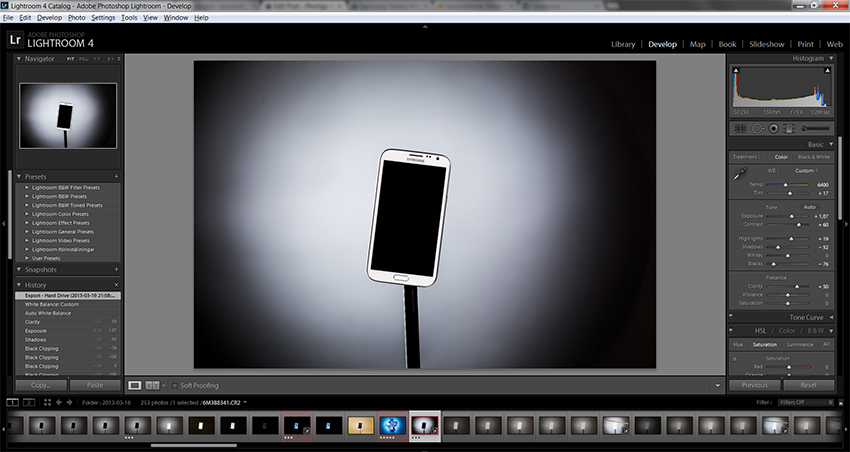The height and width of the screenshot is (452, 850).
Task: Set Navigator zoom to 1:1
Action: (96, 59)
